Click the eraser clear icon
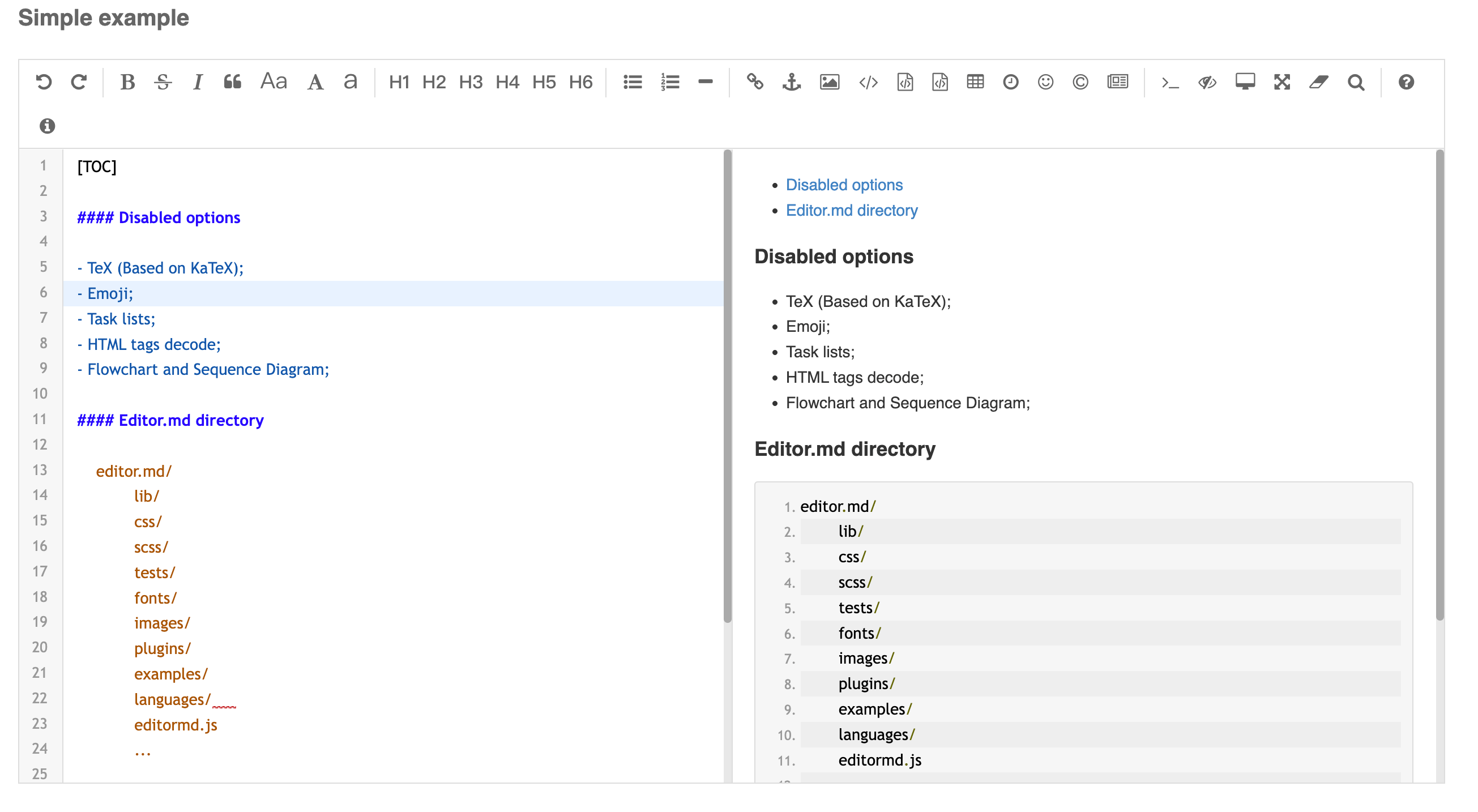 point(1318,82)
